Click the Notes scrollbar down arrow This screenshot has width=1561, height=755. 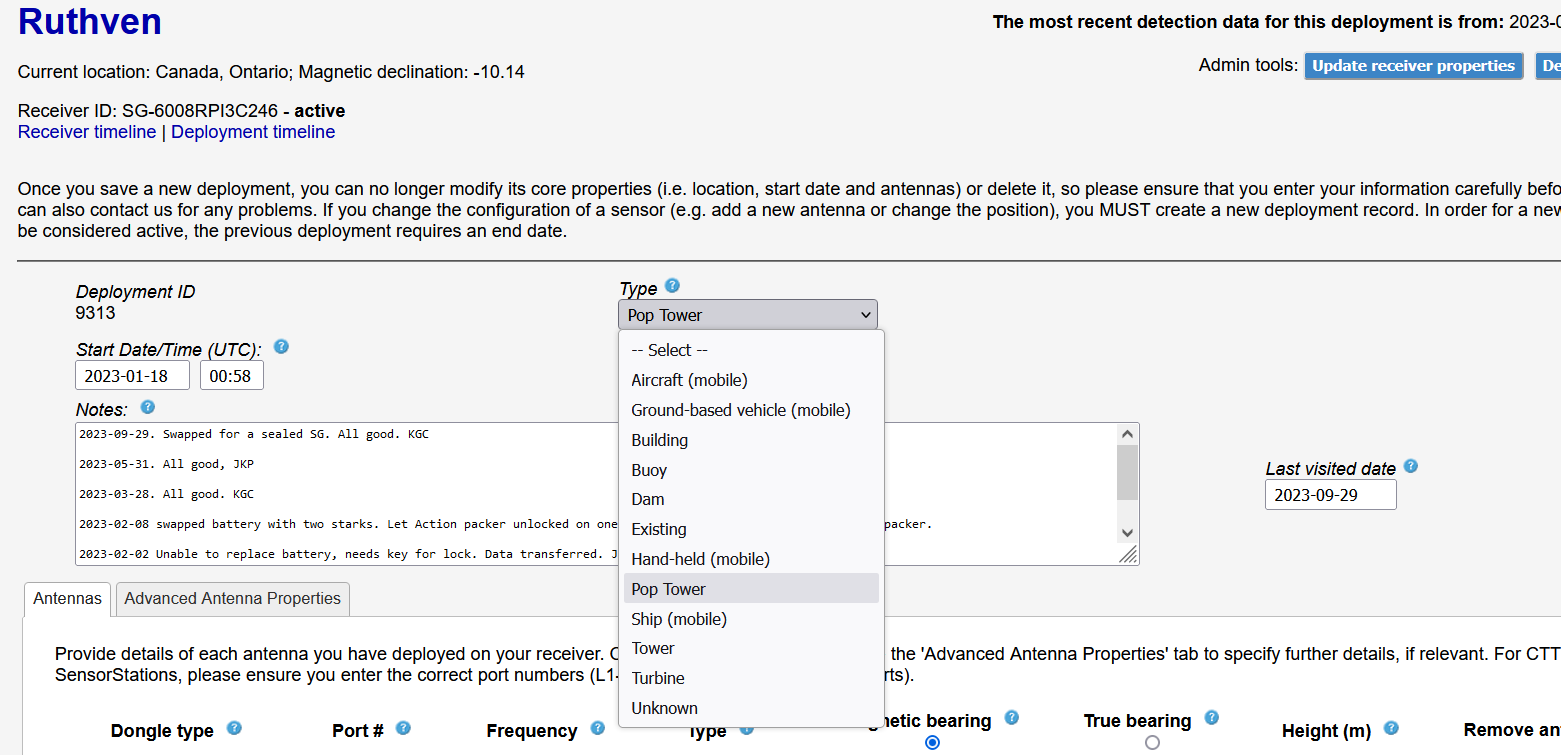pos(1127,533)
